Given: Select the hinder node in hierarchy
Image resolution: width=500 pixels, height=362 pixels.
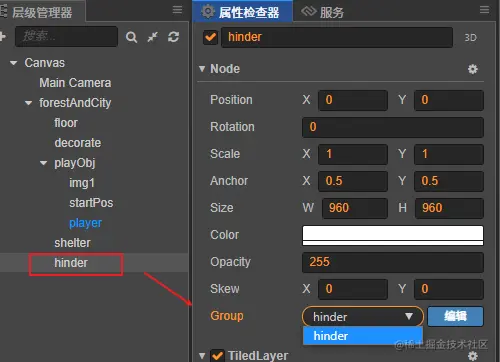Looking at the screenshot, I should click(x=71, y=263).
